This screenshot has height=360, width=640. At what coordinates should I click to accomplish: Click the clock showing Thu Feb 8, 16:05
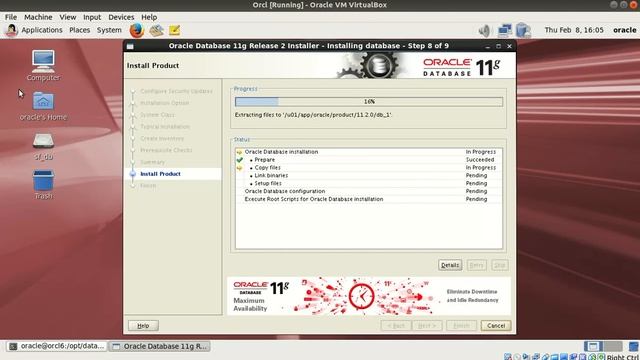tap(573, 30)
